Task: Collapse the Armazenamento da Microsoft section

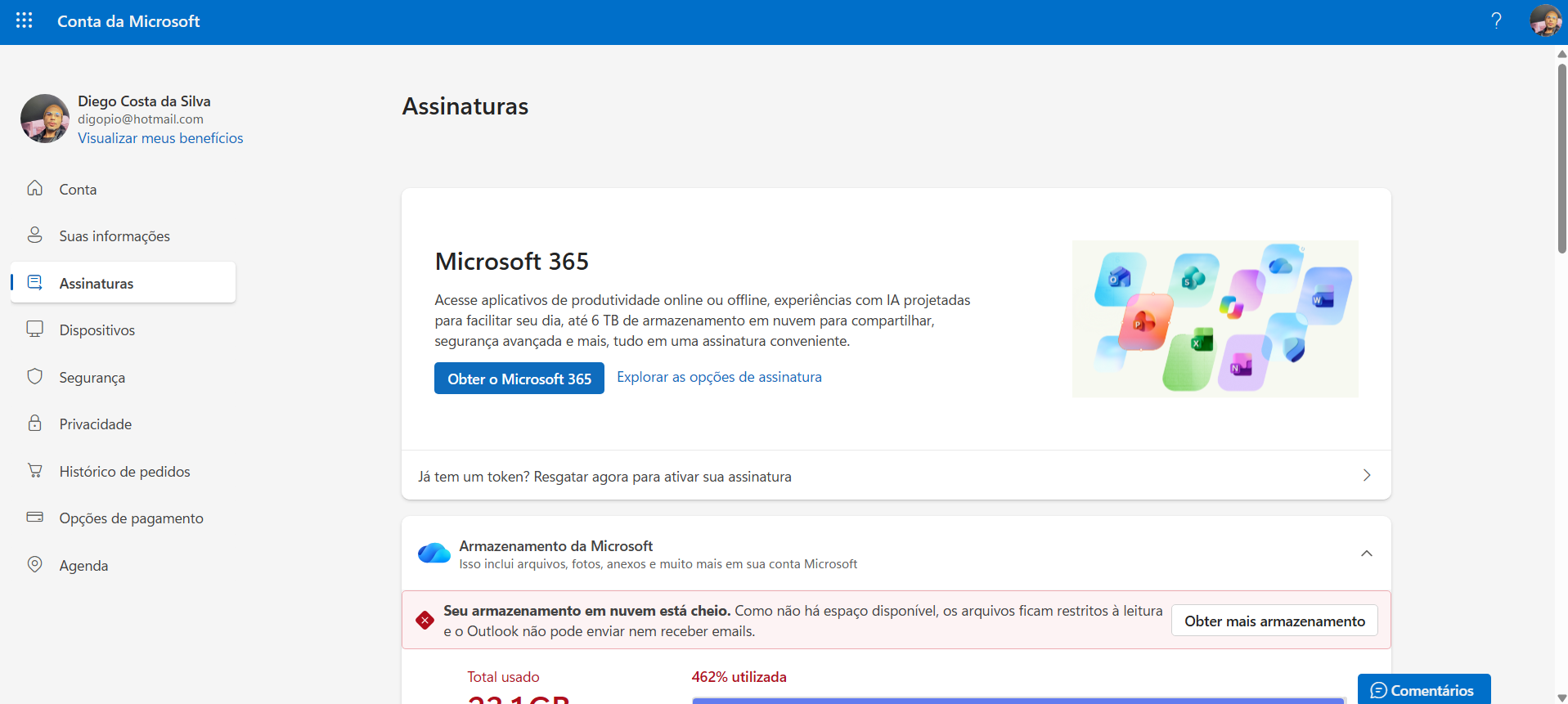Action: pos(1366,554)
